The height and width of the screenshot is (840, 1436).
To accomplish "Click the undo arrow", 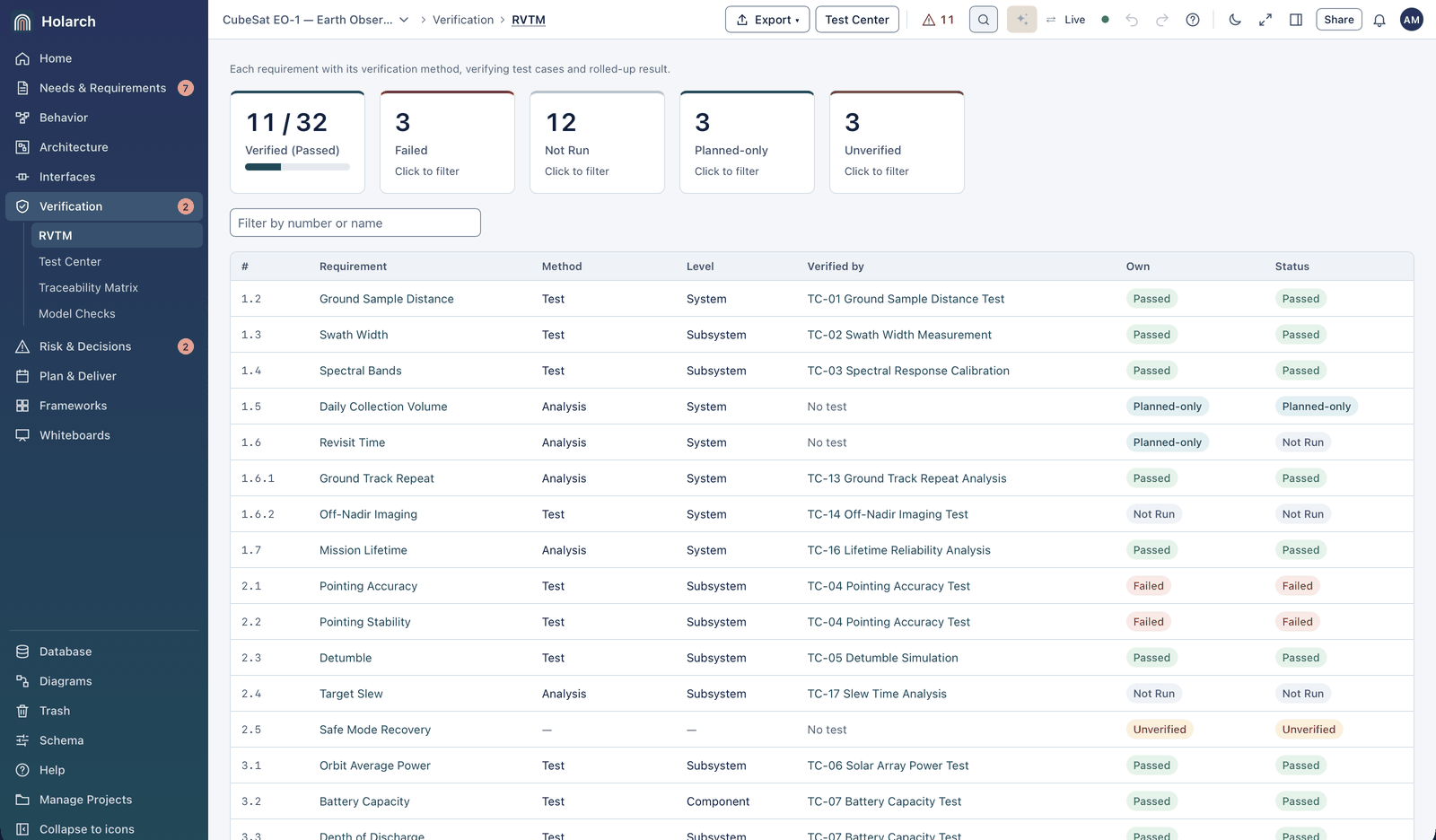I will pos(1132,20).
